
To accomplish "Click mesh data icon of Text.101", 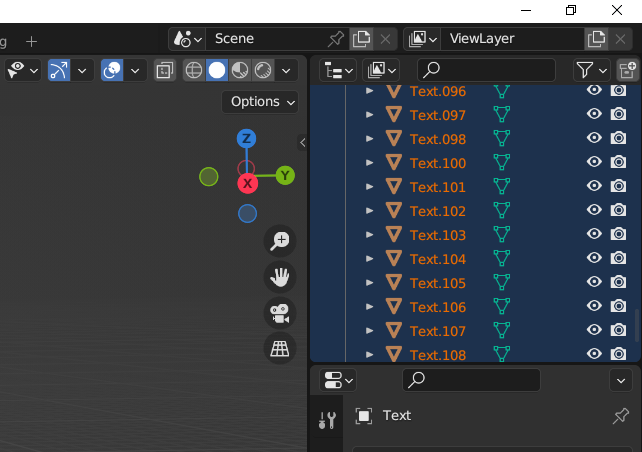I will coord(502,187).
